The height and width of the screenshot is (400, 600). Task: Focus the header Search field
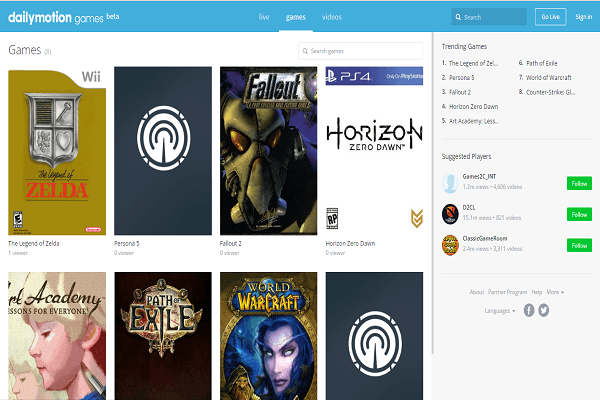pos(489,17)
